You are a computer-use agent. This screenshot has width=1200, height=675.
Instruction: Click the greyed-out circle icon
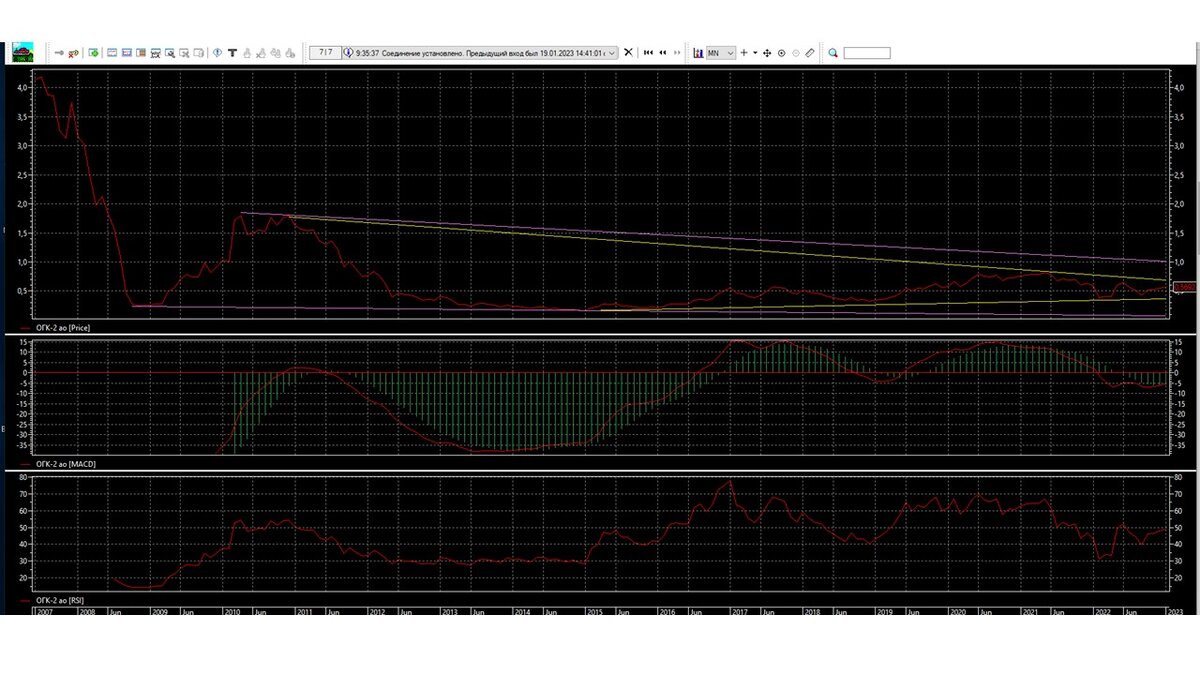point(796,52)
